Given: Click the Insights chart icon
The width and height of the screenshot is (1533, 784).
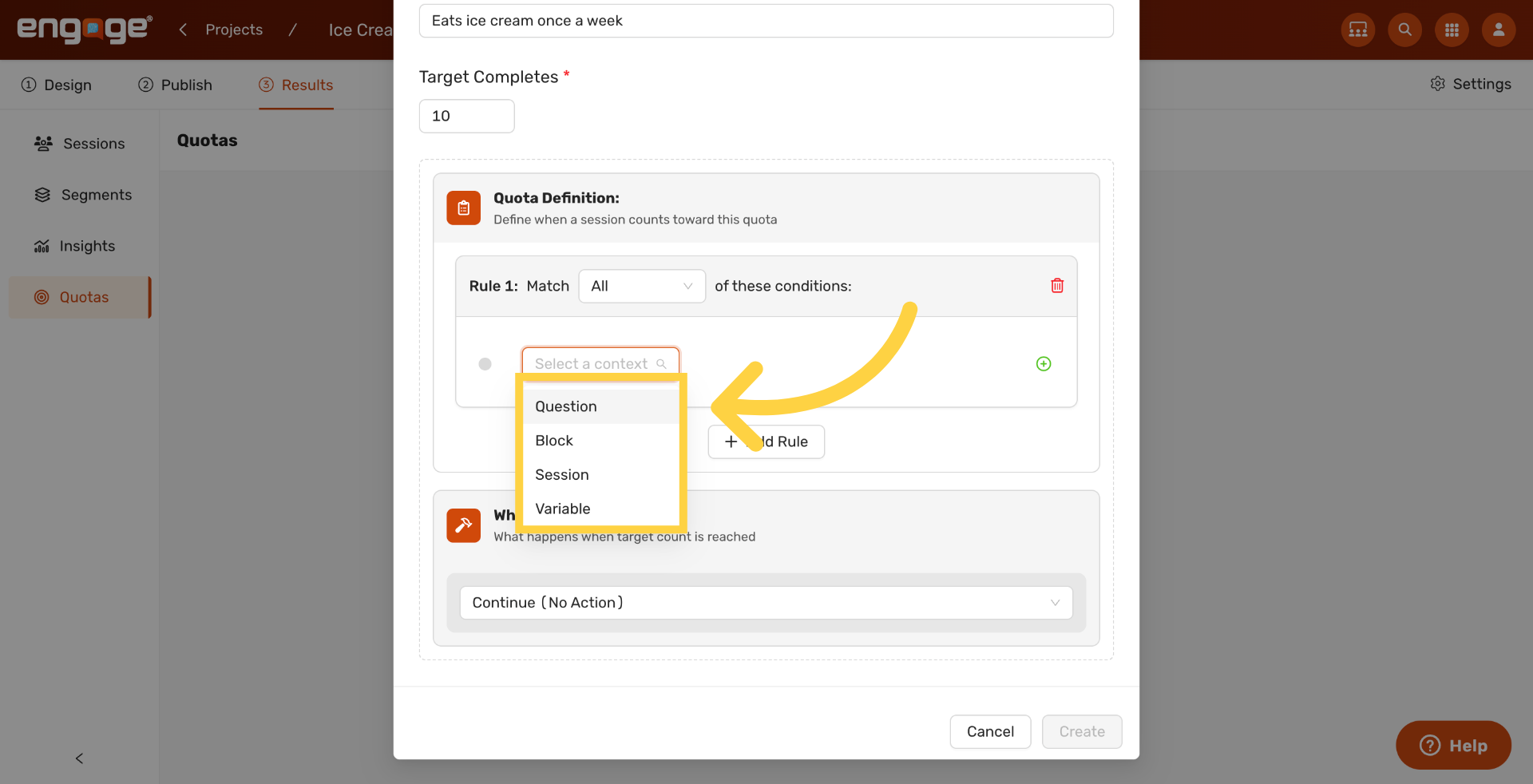Looking at the screenshot, I should click(x=42, y=246).
